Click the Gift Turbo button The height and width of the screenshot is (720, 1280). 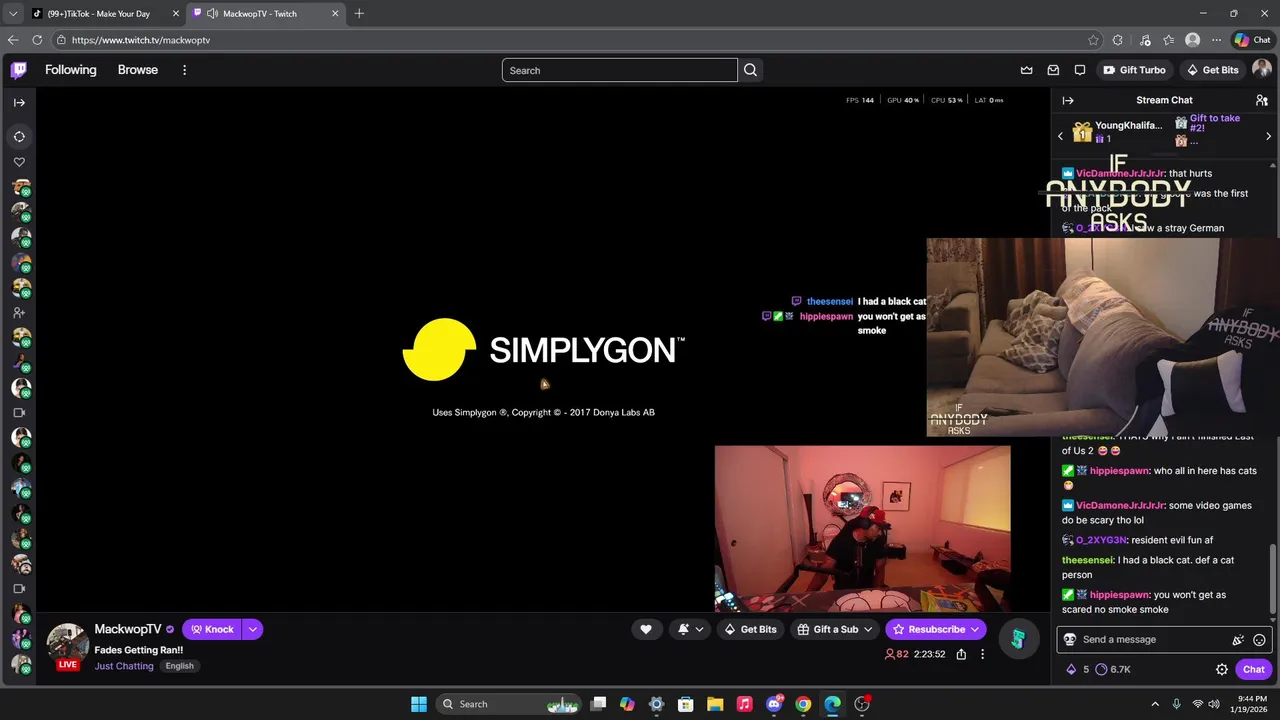pyautogui.click(x=1135, y=70)
